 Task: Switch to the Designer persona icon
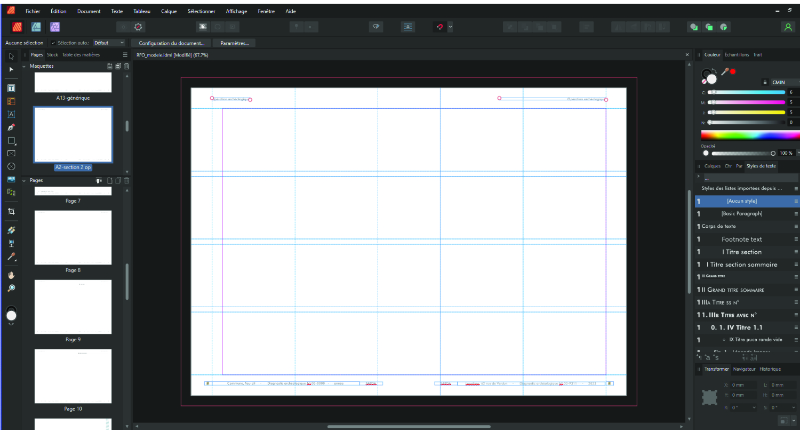[x=36, y=27]
